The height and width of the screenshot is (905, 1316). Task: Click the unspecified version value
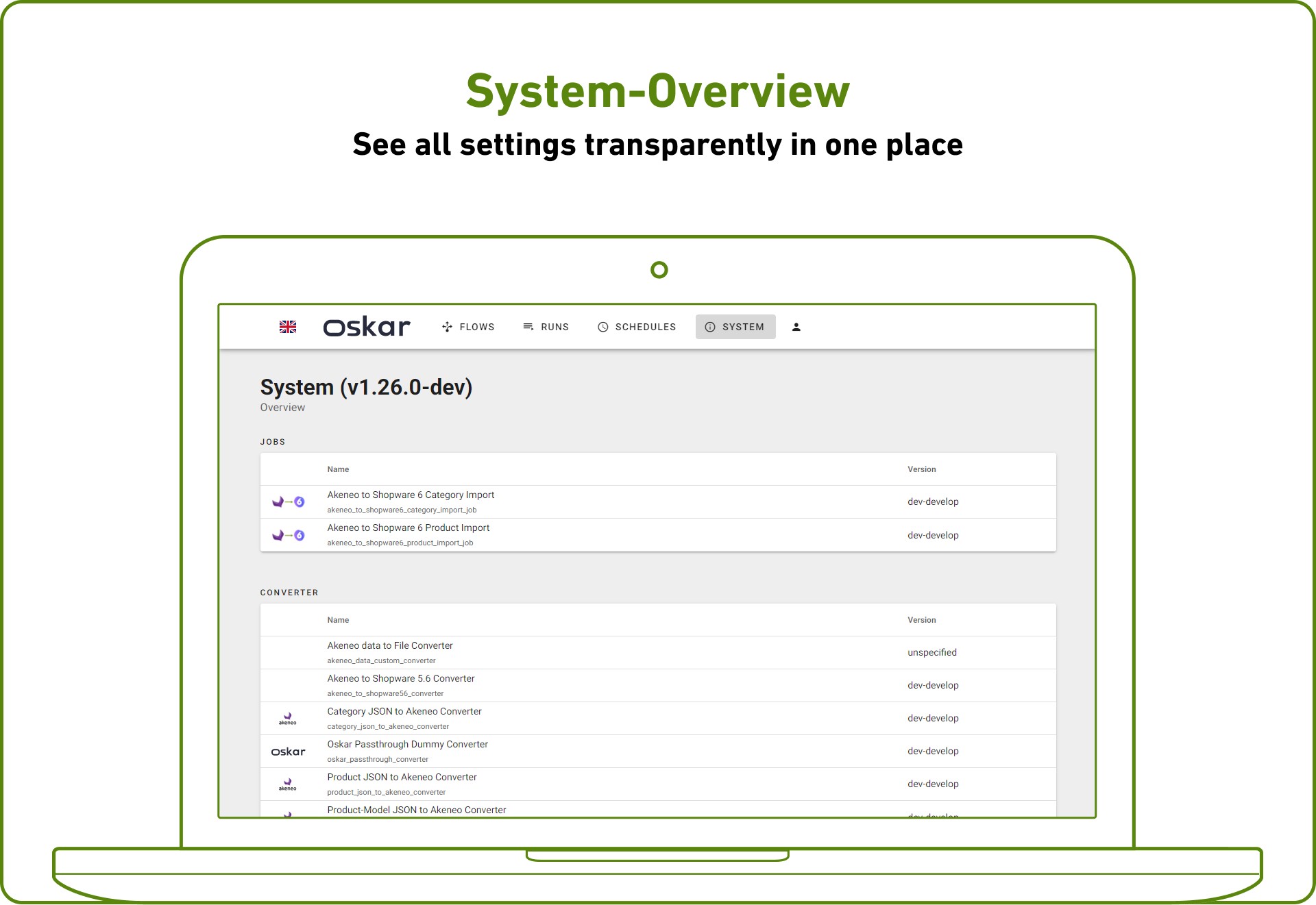[x=931, y=652]
